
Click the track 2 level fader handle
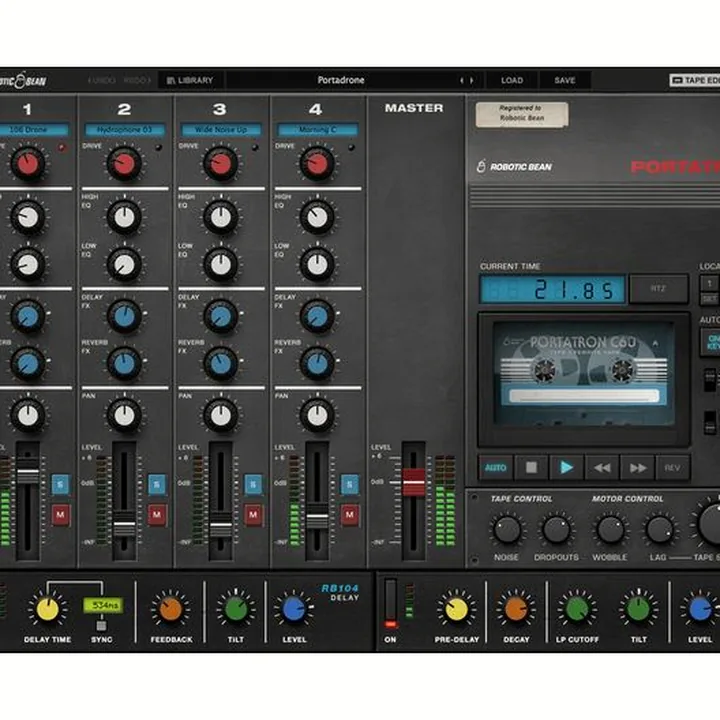tap(124, 525)
